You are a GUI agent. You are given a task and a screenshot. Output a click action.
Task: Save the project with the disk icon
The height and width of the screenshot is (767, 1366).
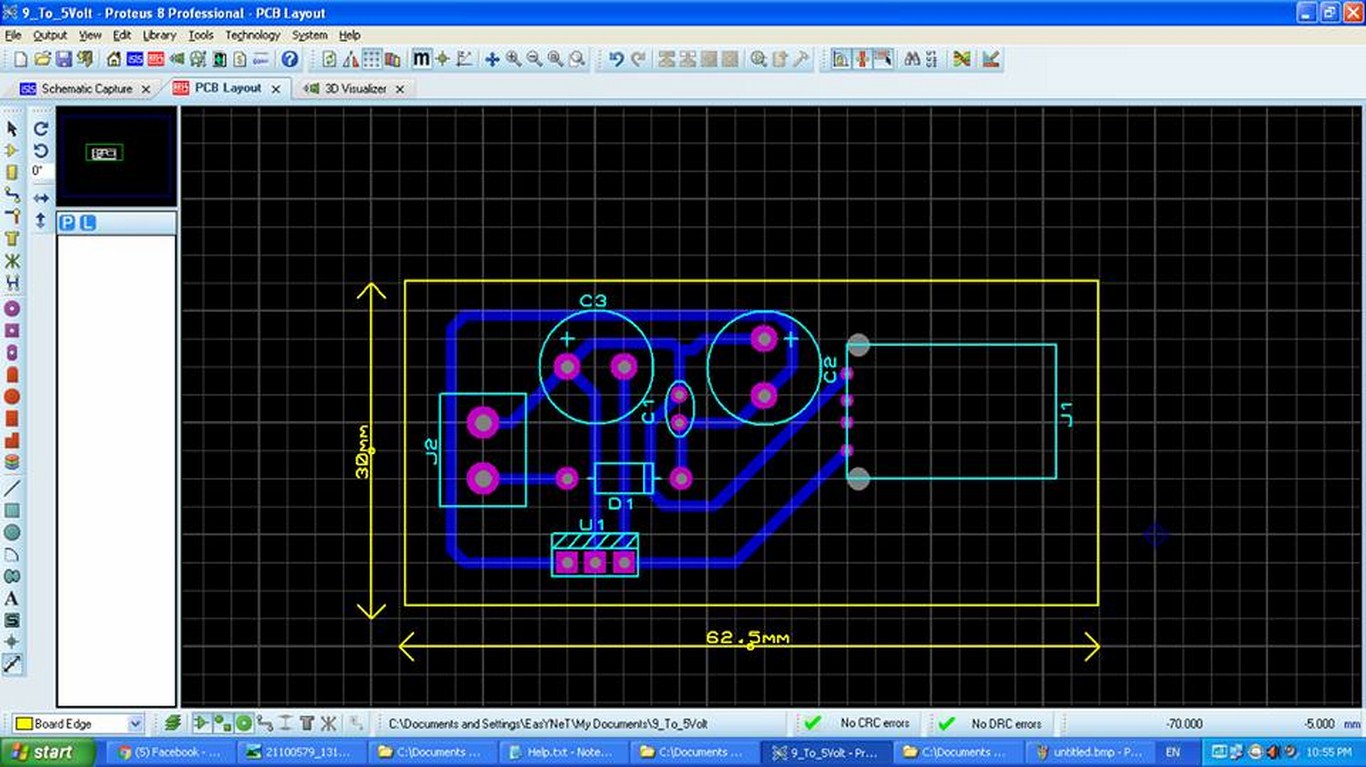[x=63, y=59]
